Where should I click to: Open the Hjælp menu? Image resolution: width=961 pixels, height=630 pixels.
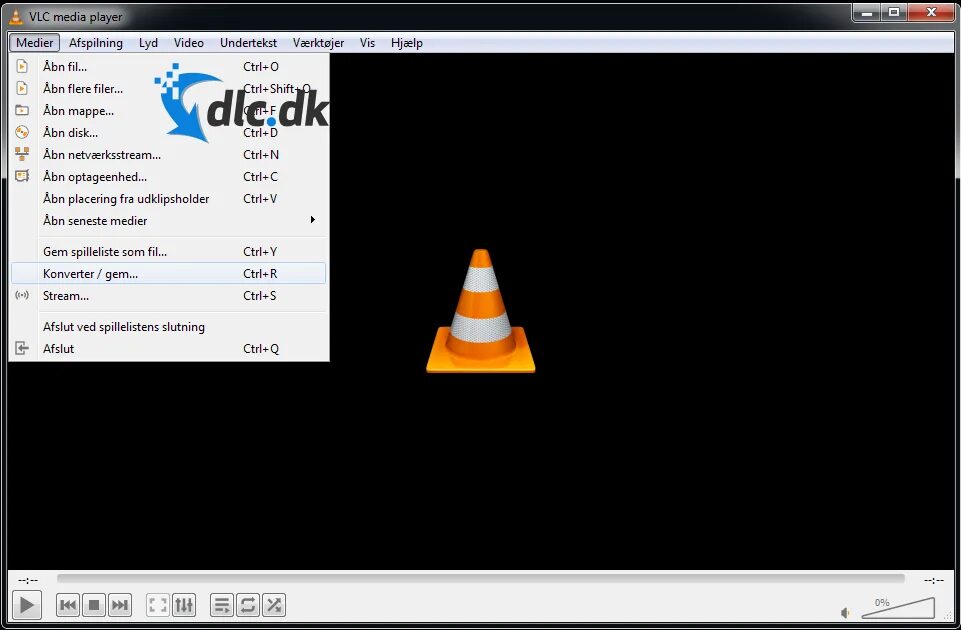click(407, 43)
